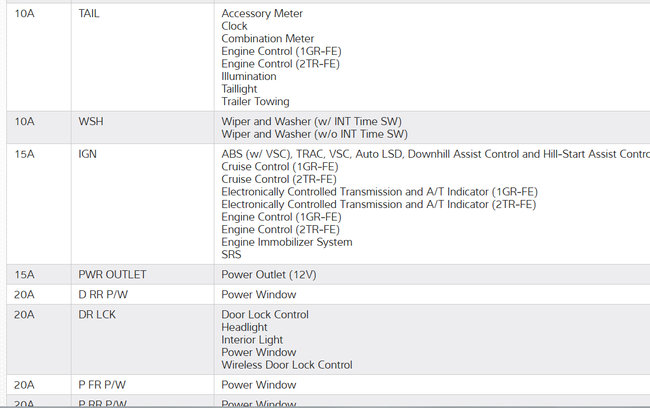Select the Wireless Door Lock Control entry

pyautogui.click(x=287, y=365)
